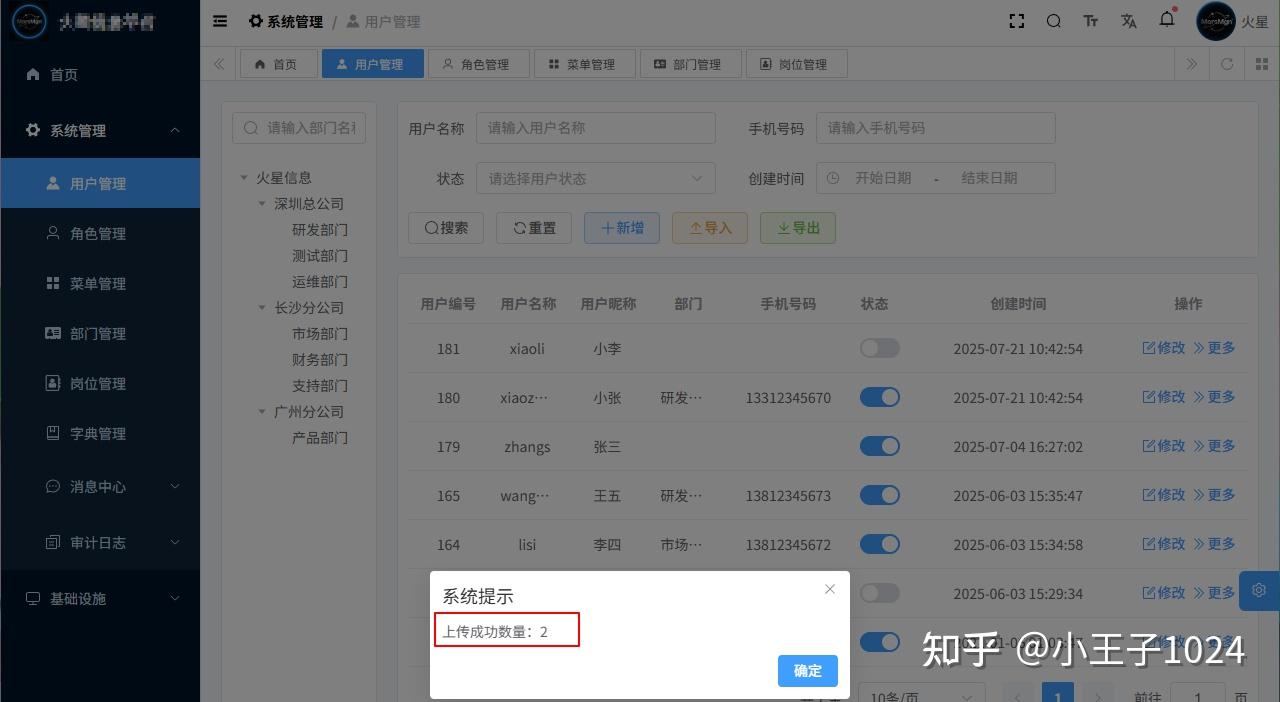Open the floating settings gear on the right

point(1259,590)
